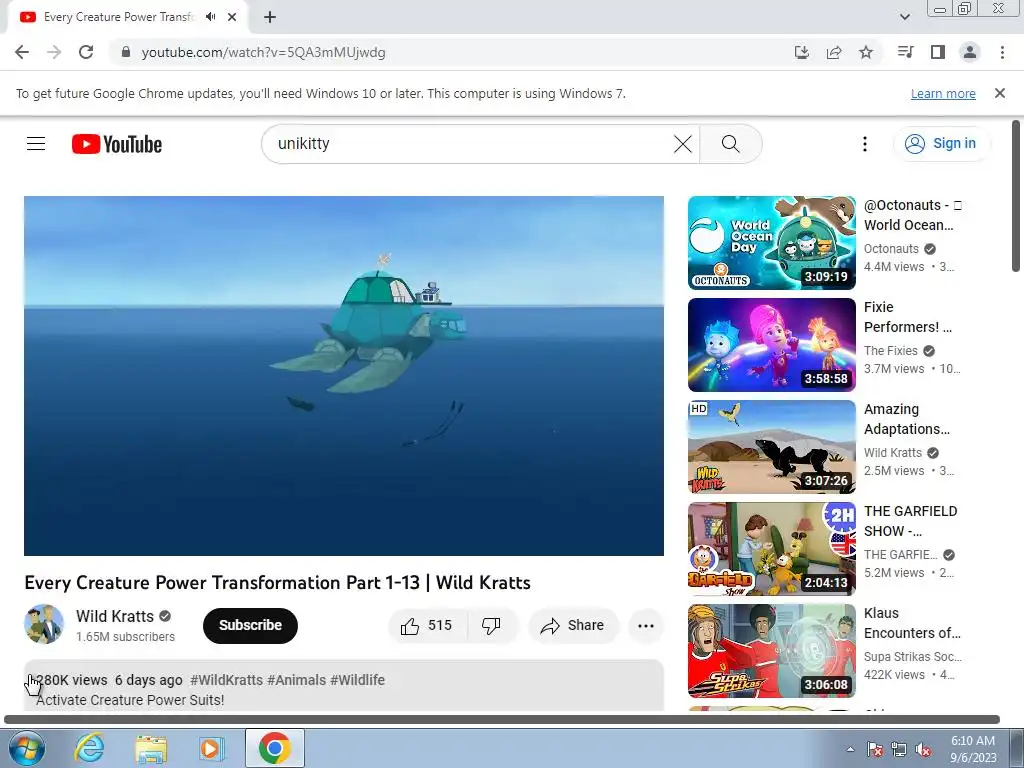1024x768 pixels.
Task: Mute the tab using speaker icon
Action: [x=210, y=17]
